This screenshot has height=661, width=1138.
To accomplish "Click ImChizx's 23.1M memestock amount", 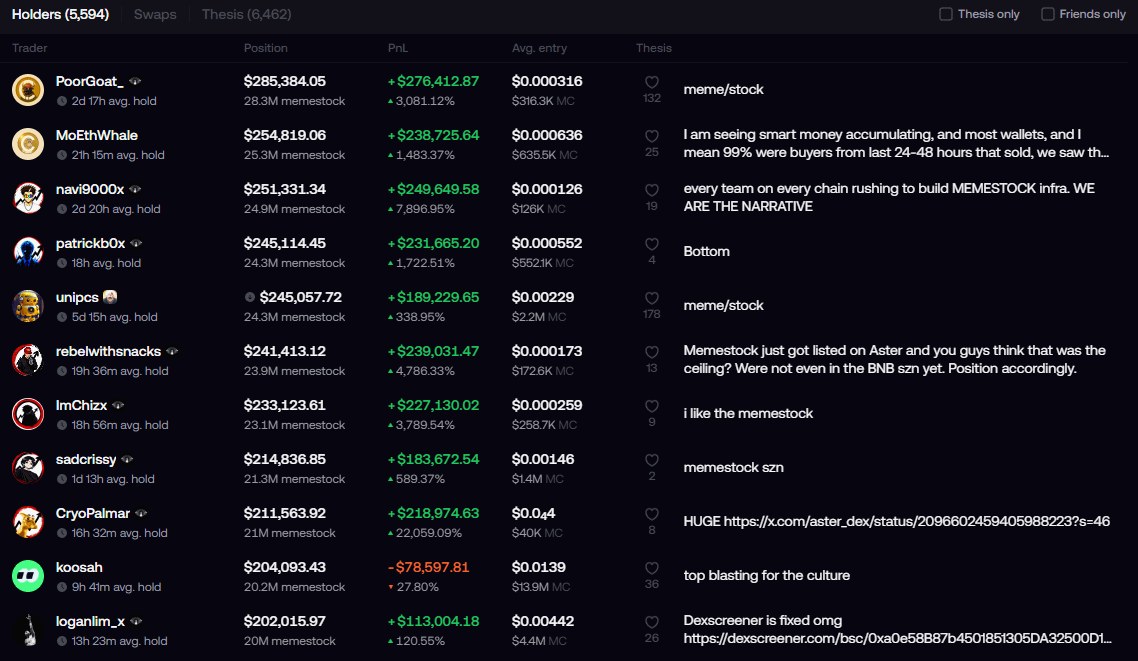I will [x=295, y=425].
